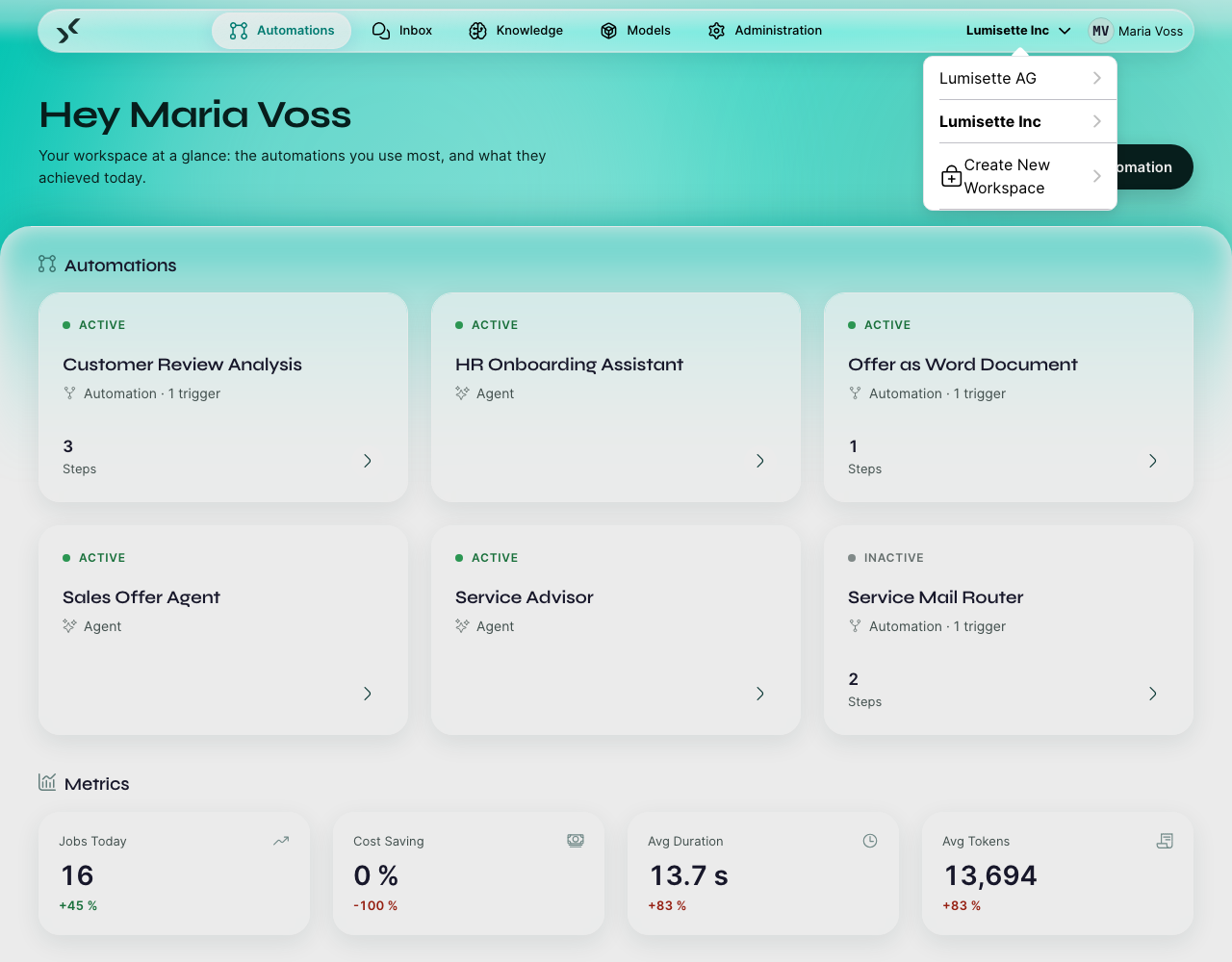1232x962 pixels.
Task: Click the -100 % Cost Saving change
Action: tap(375, 906)
